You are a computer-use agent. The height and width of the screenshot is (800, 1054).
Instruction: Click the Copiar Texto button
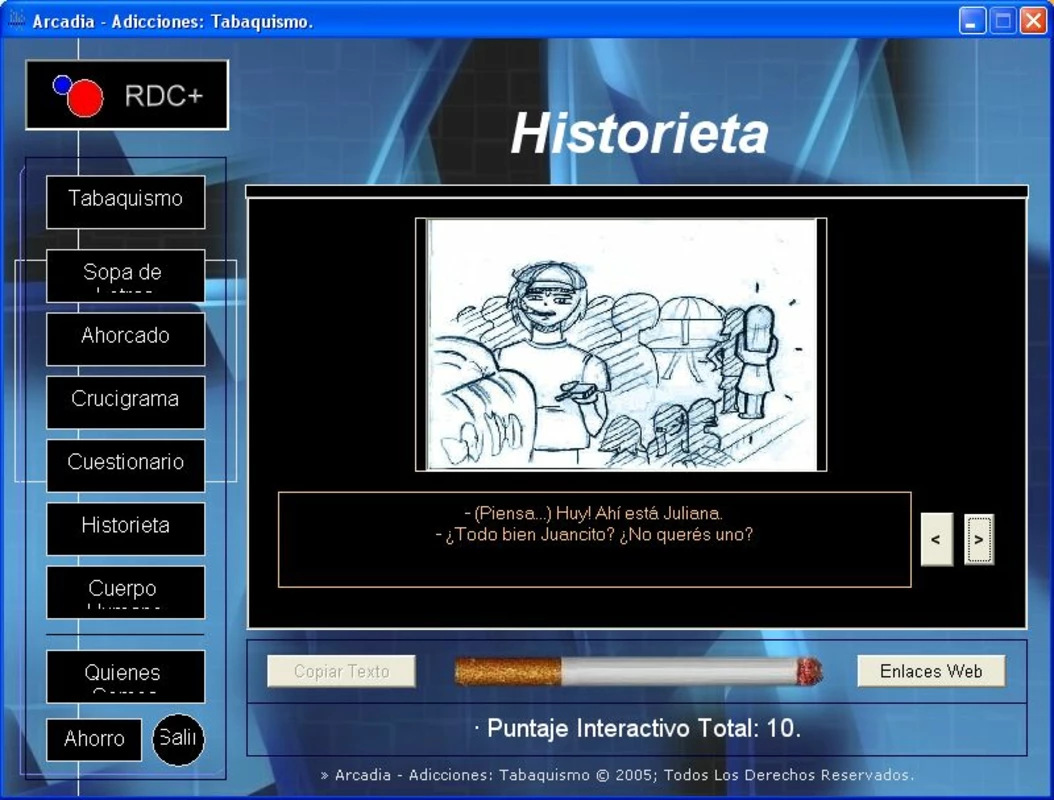(341, 671)
